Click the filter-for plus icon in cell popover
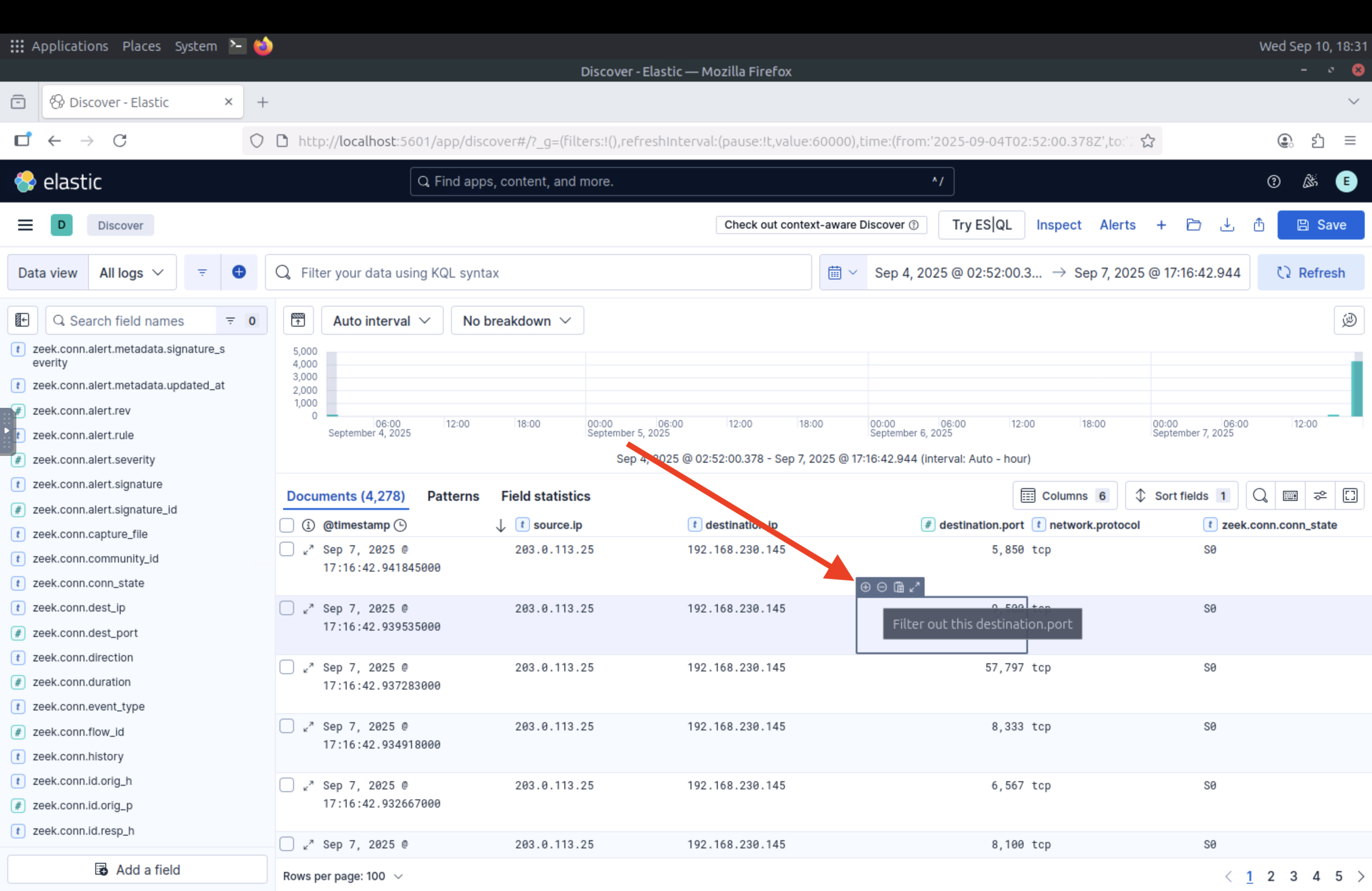The height and width of the screenshot is (891, 1372). [865, 587]
